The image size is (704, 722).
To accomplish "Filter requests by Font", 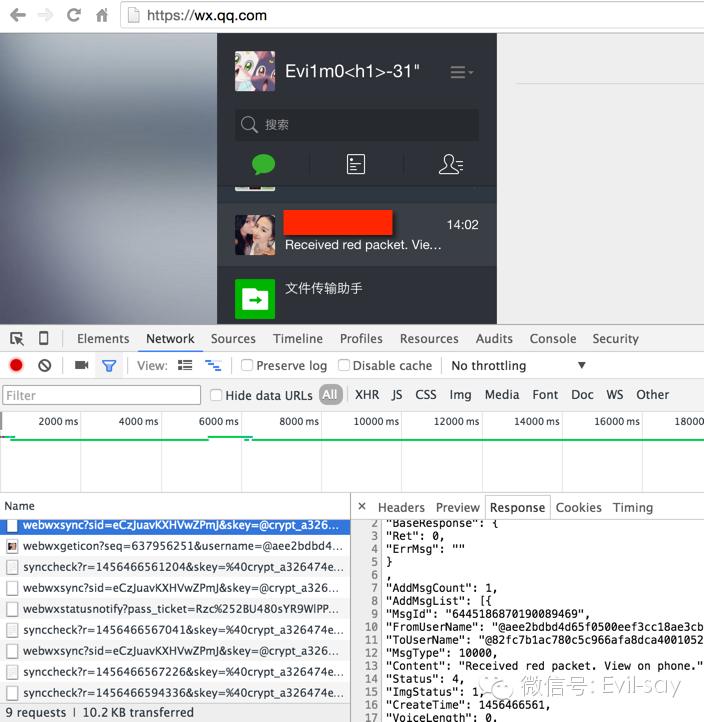I will [545, 395].
